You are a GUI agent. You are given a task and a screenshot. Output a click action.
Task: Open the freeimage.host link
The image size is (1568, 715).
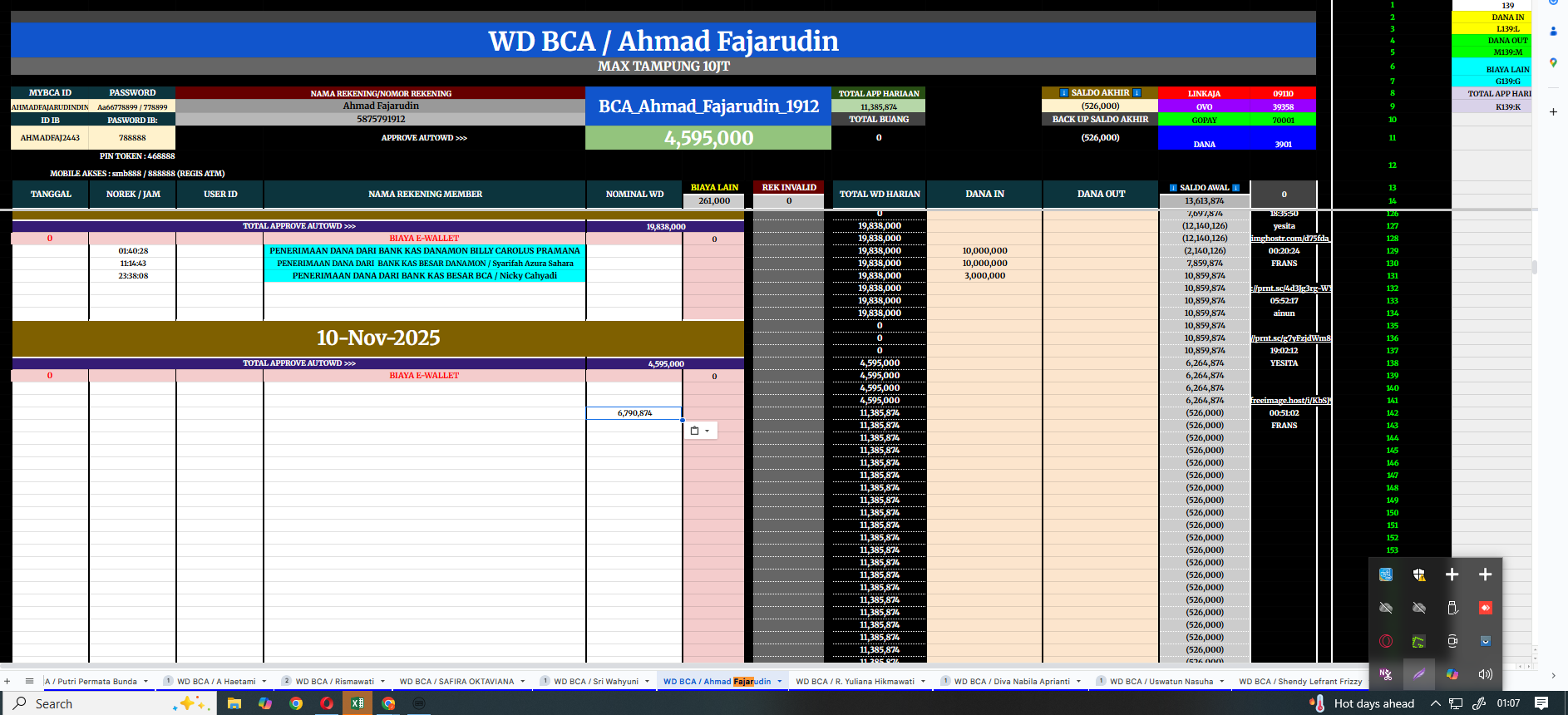click(1291, 400)
